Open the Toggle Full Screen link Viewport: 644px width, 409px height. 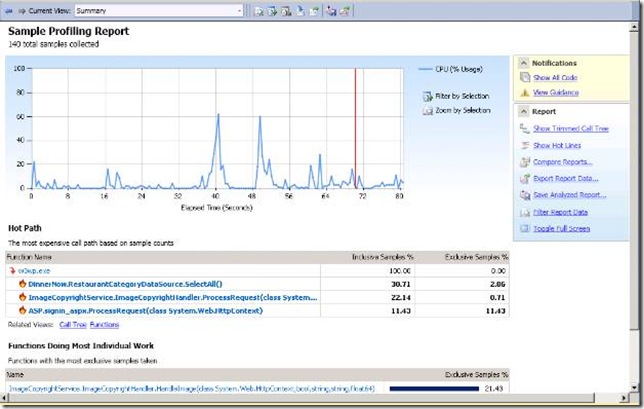561,228
